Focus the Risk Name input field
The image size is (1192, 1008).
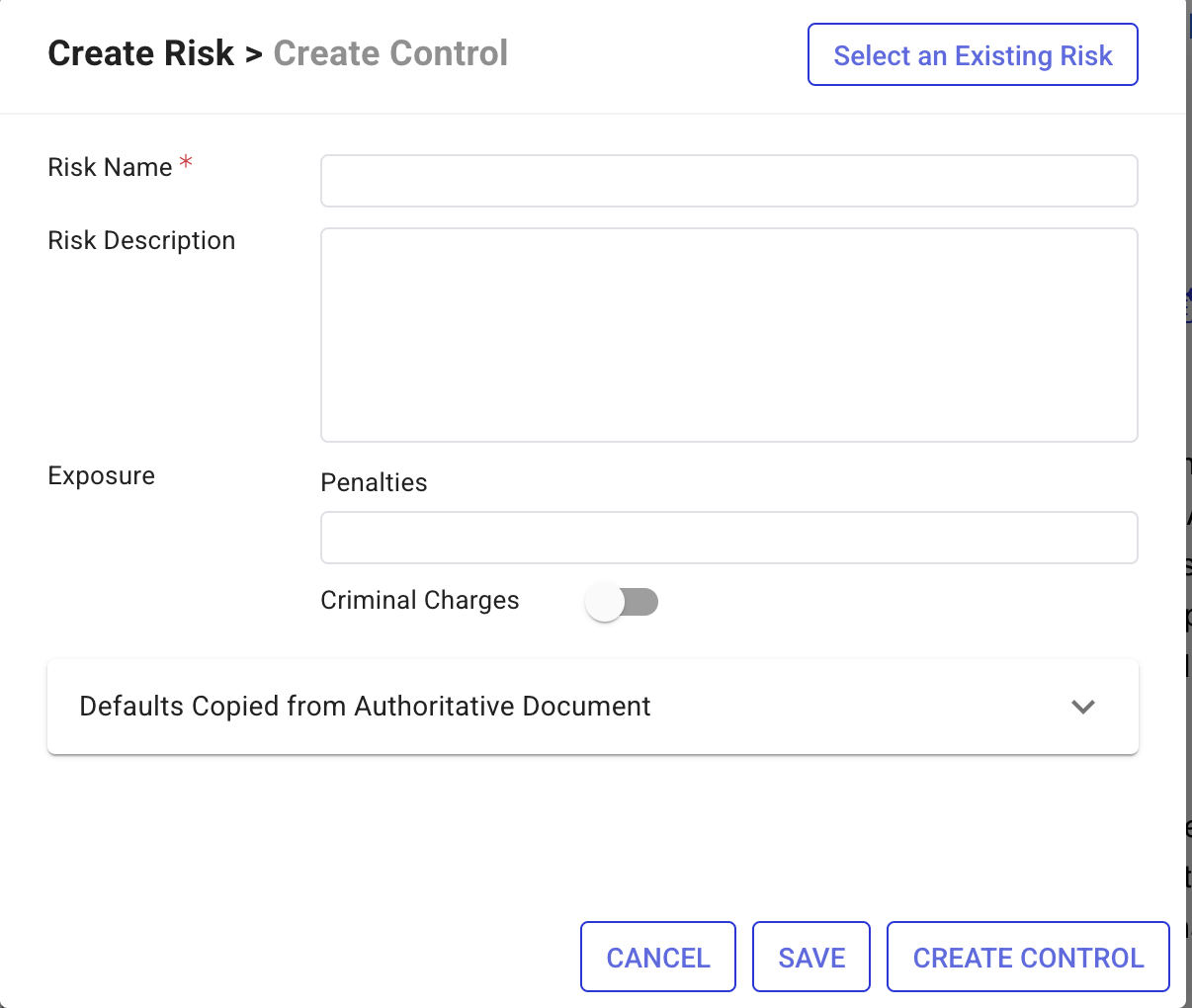click(728, 181)
